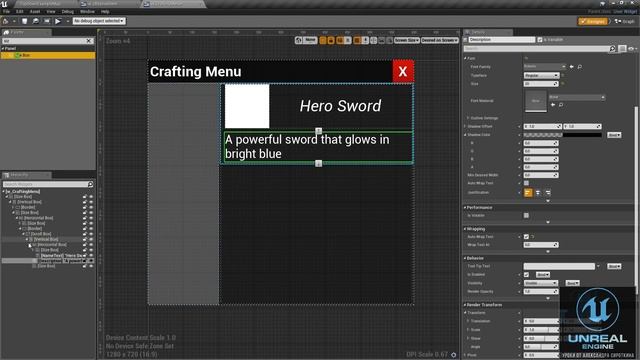Switch to Graph mode
This screenshot has height=360, width=640.
point(624,21)
